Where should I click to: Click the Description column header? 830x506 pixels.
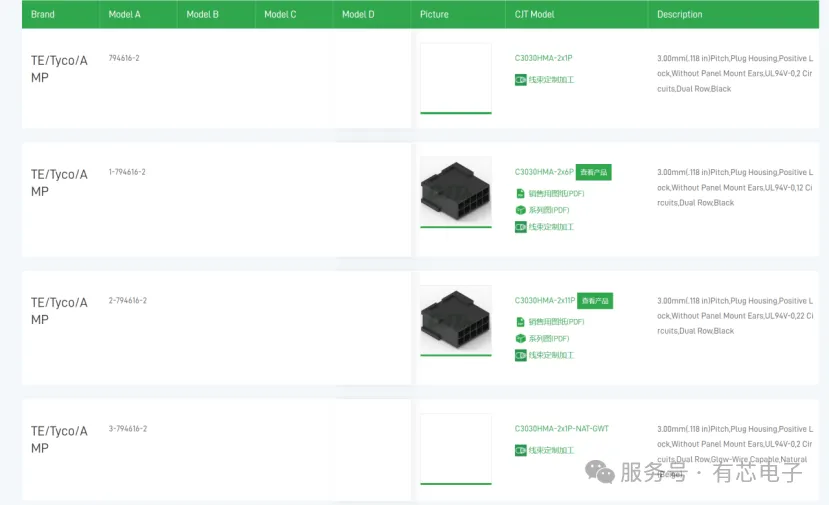[680, 15]
